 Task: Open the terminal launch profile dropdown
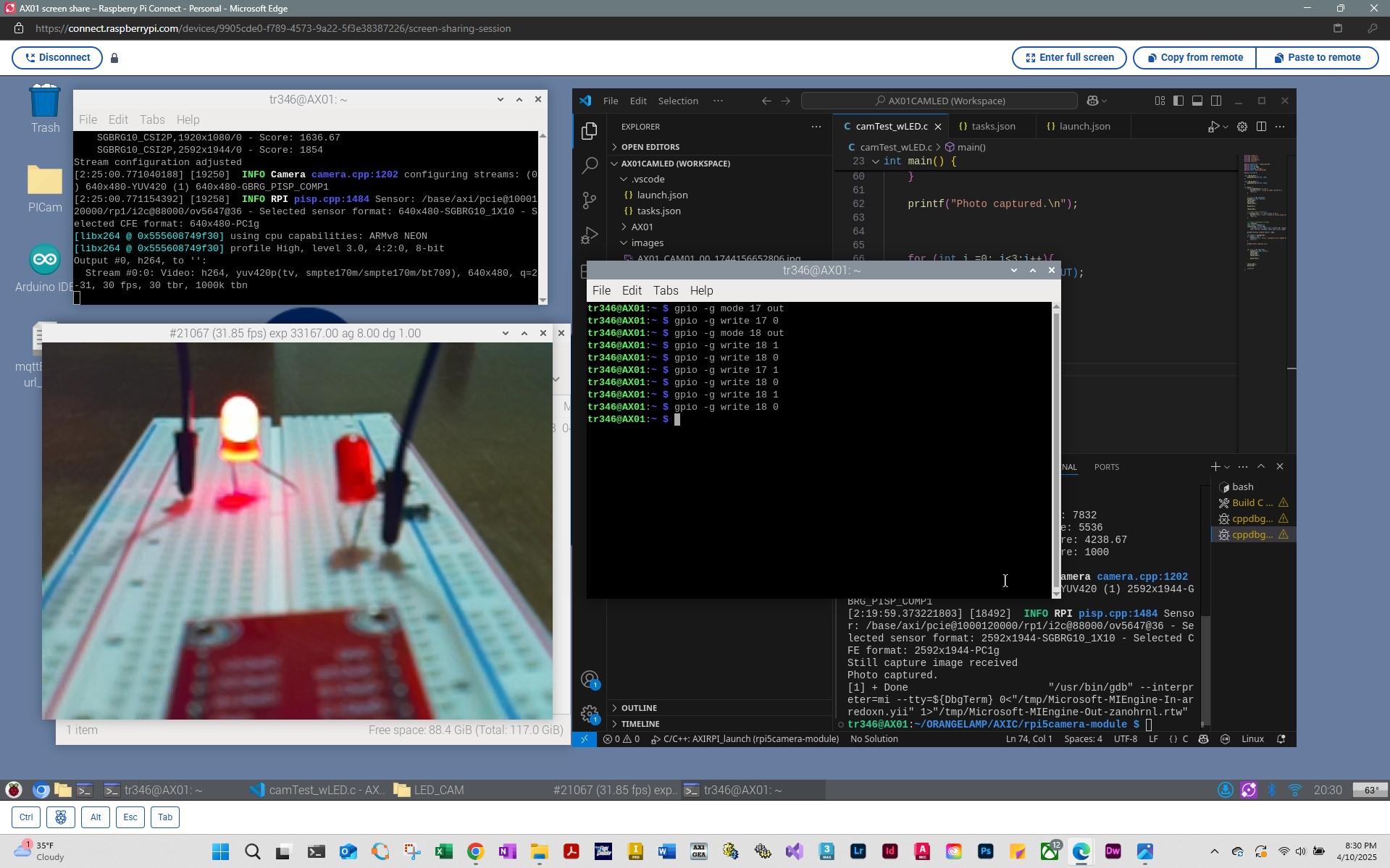click(1226, 467)
